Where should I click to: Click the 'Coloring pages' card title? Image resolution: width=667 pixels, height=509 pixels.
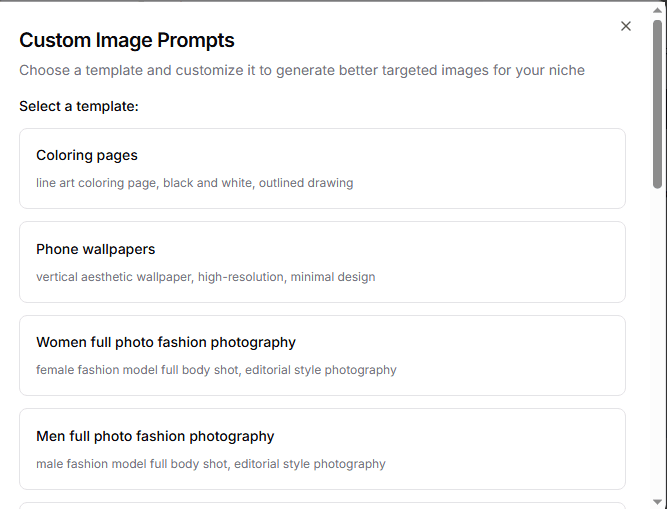(x=87, y=156)
